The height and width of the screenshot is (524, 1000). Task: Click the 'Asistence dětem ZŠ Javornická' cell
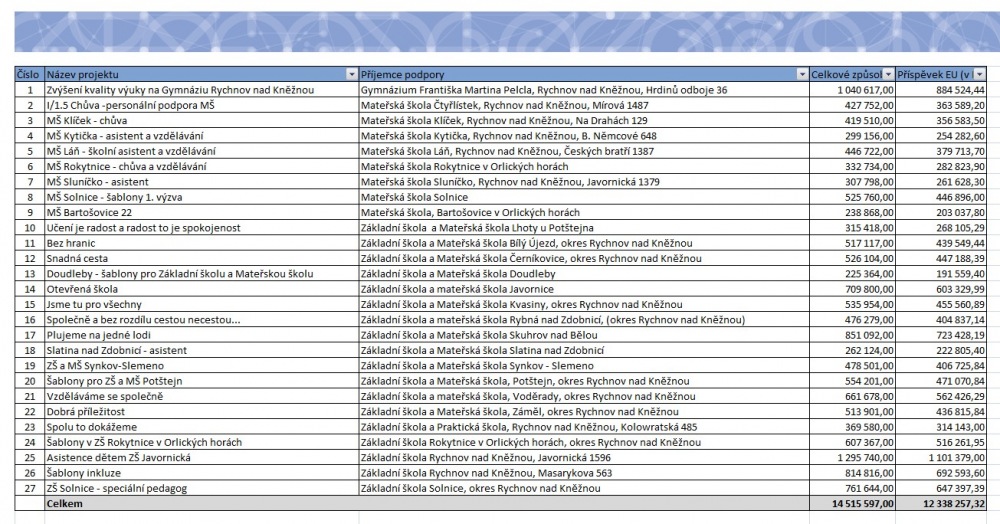point(202,457)
